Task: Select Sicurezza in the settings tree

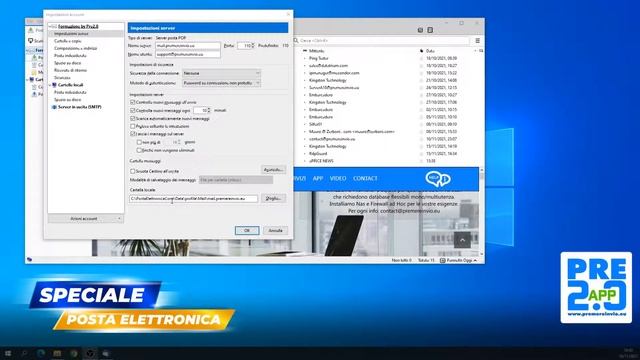Action: pos(62,78)
